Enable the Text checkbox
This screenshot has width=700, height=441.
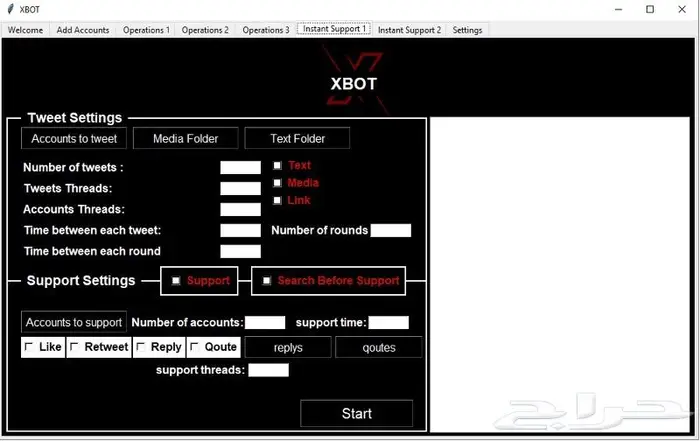click(277, 166)
